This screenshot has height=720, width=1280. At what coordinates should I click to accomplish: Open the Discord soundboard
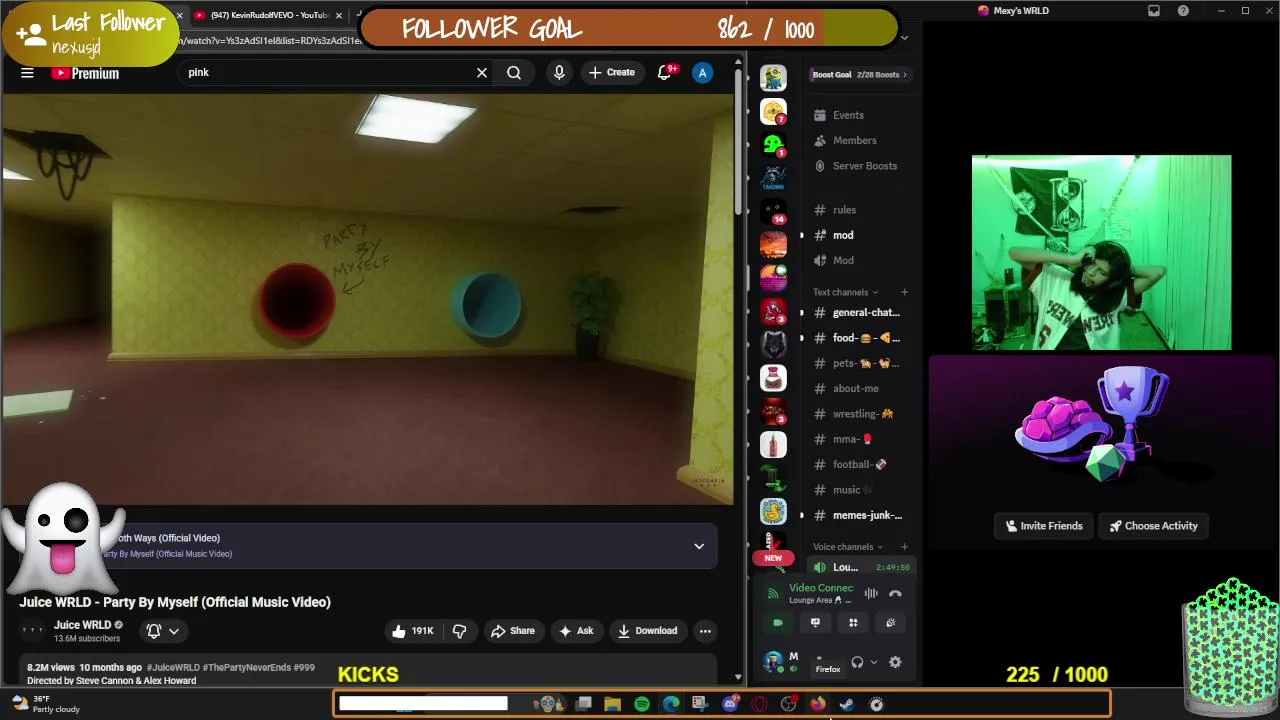890,623
